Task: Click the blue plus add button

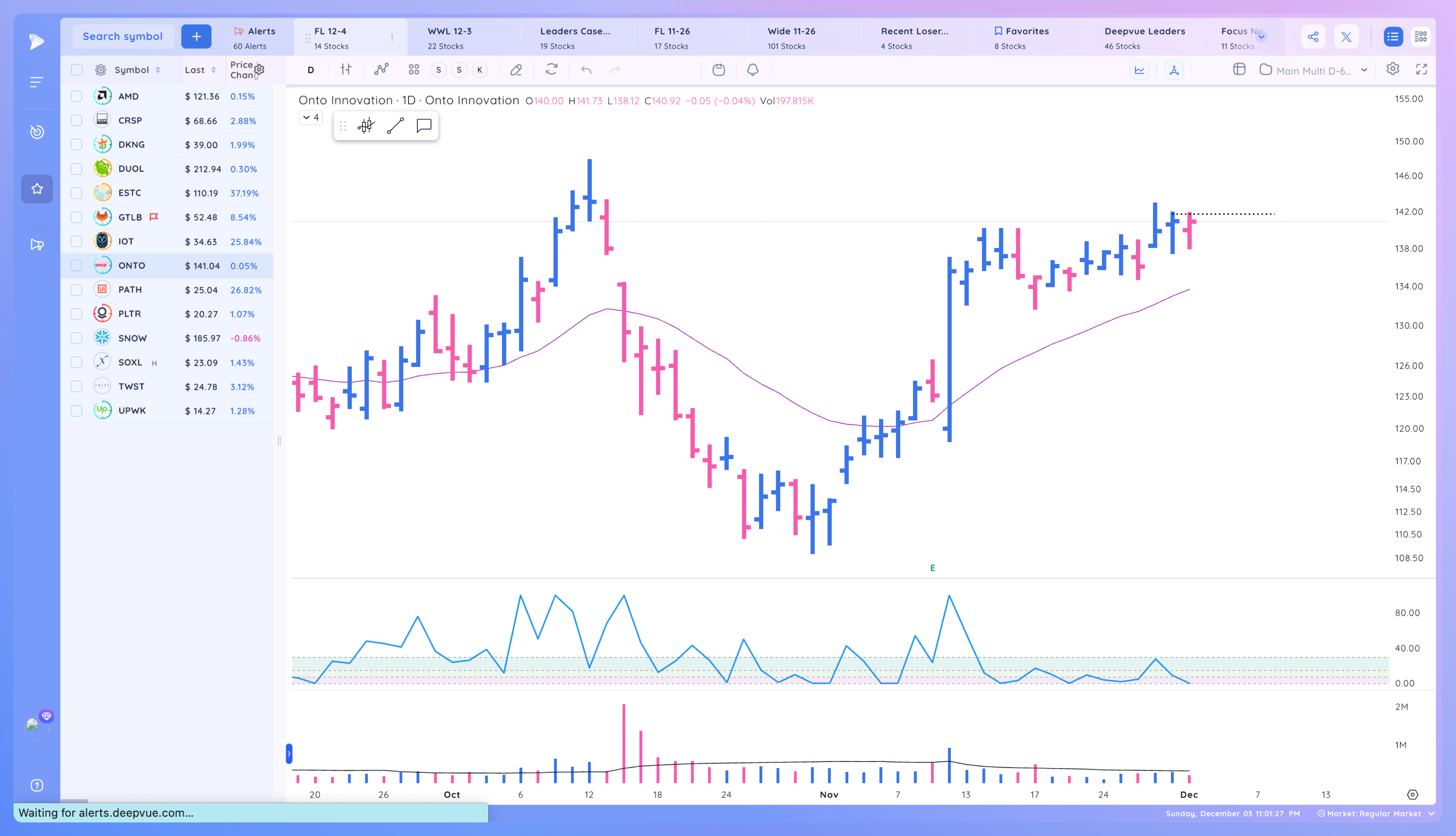Action: click(196, 37)
